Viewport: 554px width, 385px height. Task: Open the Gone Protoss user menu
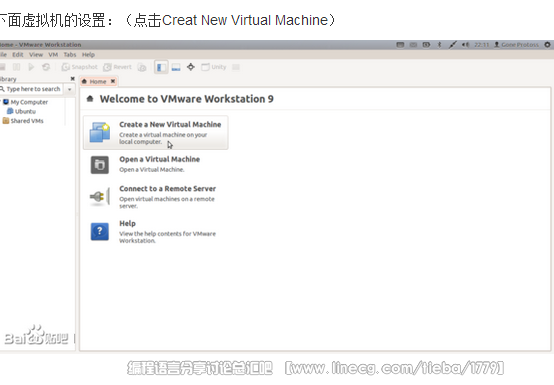coord(516,45)
